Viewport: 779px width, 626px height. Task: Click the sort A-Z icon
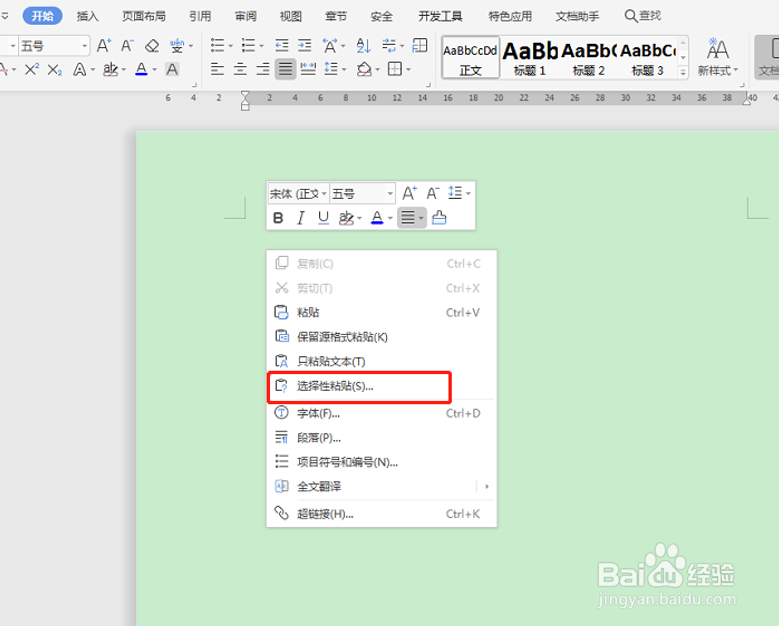click(364, 46)
